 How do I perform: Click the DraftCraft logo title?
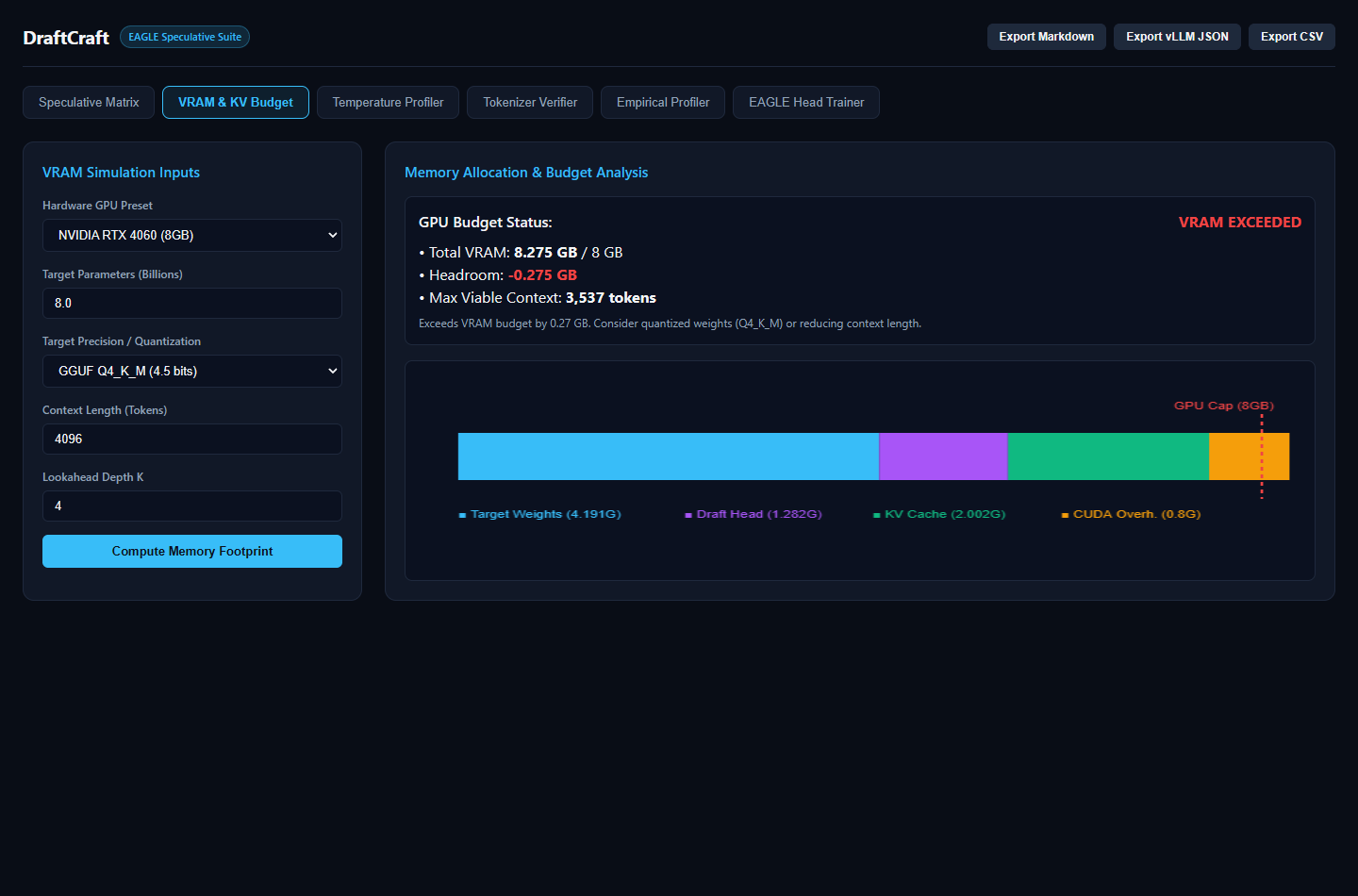coord(66,38)
